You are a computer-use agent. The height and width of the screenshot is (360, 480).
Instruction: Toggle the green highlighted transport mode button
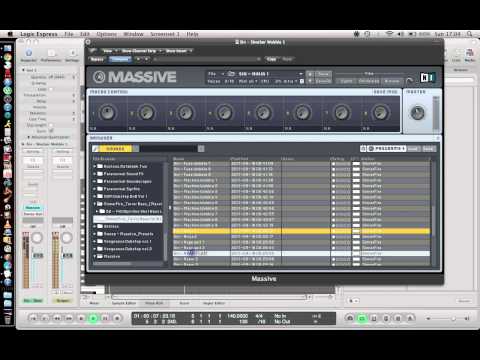click(362, 318)
